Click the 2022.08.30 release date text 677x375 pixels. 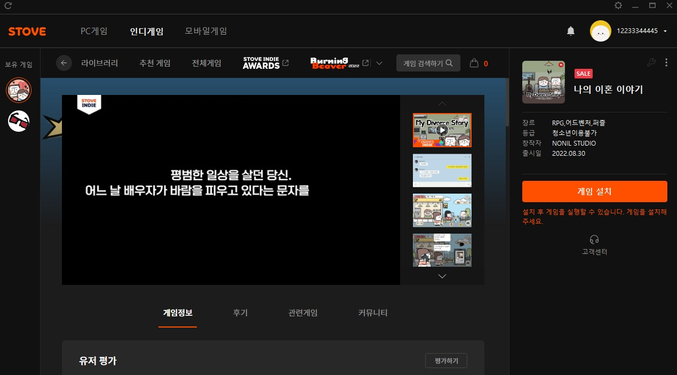(569, 154)
